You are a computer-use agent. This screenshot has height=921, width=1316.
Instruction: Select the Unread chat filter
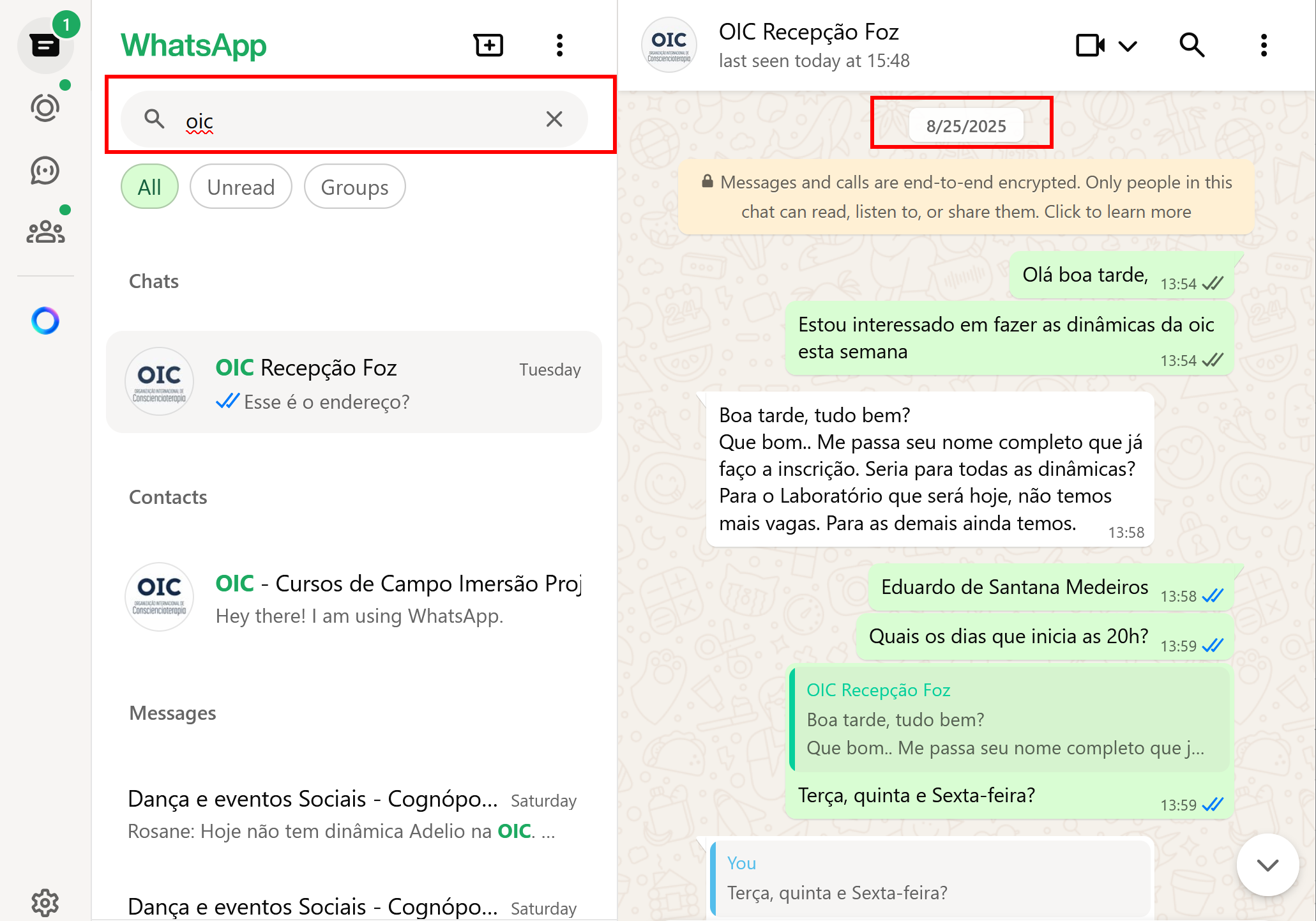241,186
